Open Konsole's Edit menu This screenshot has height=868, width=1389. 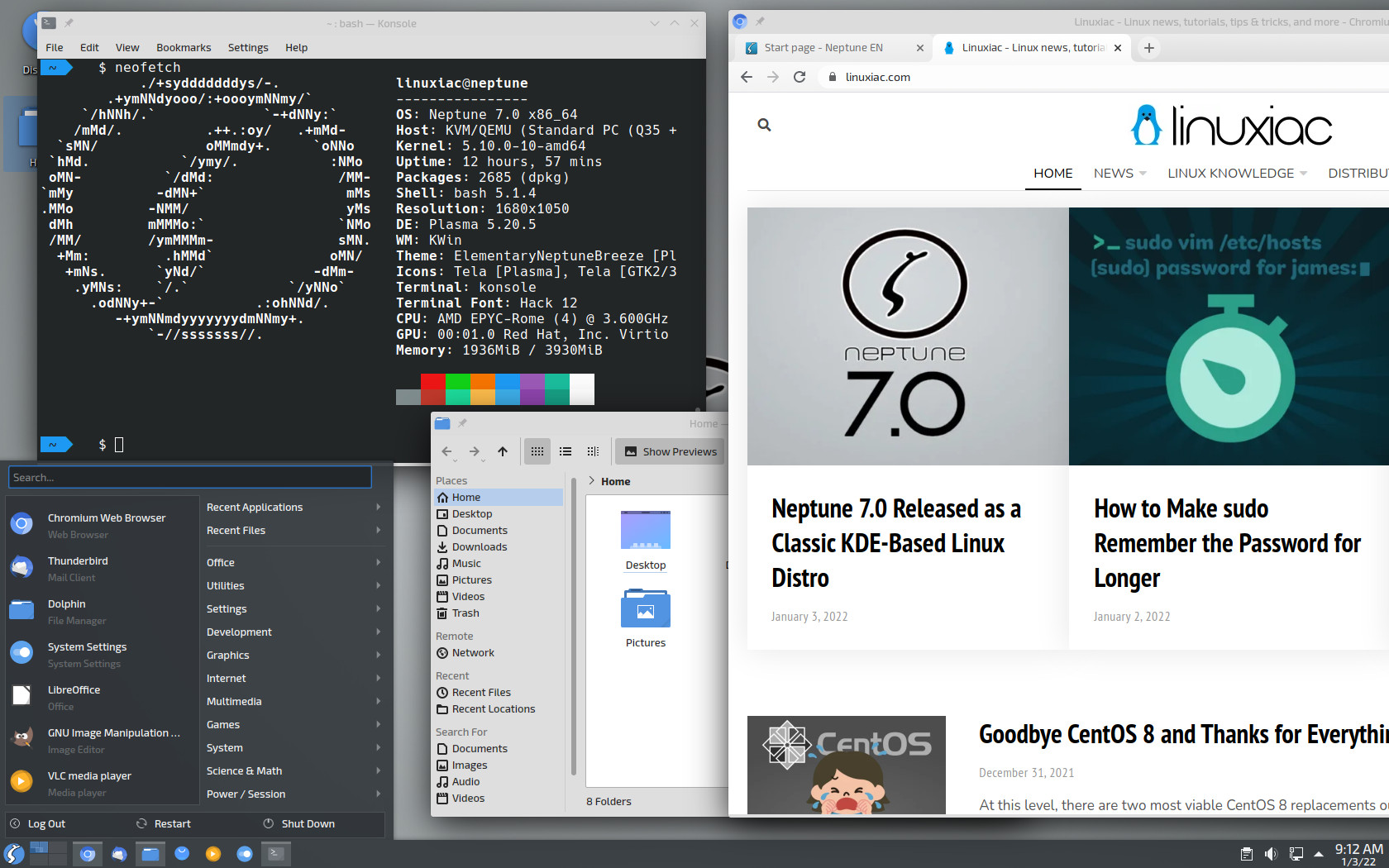click(x=89, y=47)
